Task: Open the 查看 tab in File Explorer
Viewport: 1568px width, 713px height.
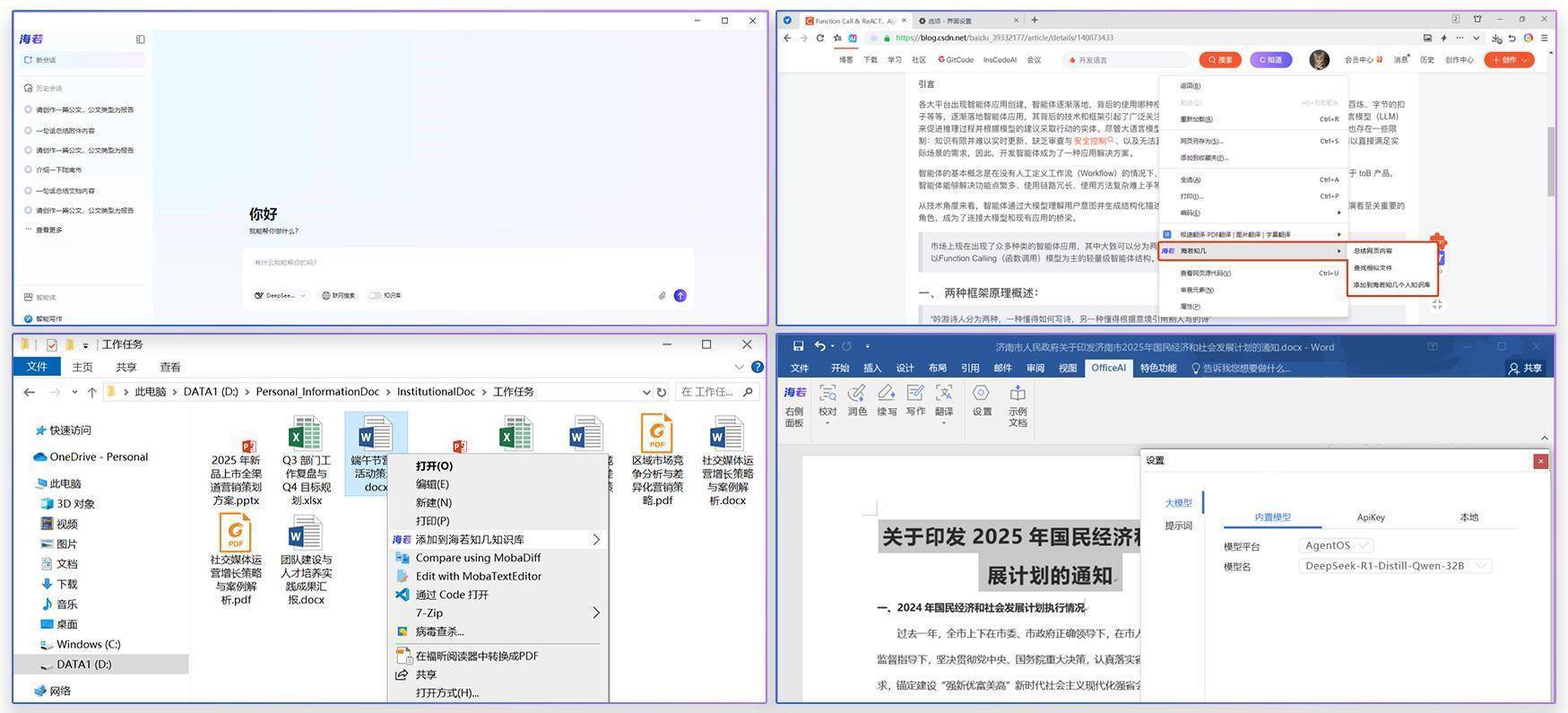Action: (170, 367)
